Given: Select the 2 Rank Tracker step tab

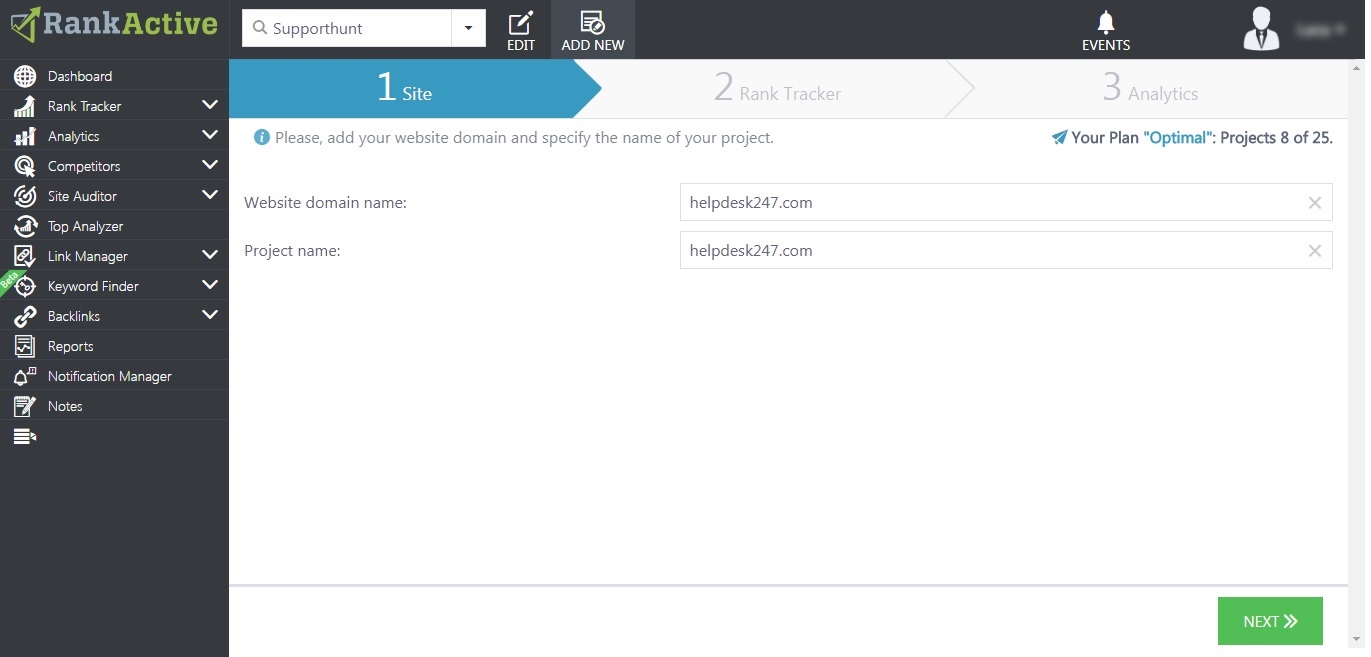Looking at the screenshot, I should [778, 89].
